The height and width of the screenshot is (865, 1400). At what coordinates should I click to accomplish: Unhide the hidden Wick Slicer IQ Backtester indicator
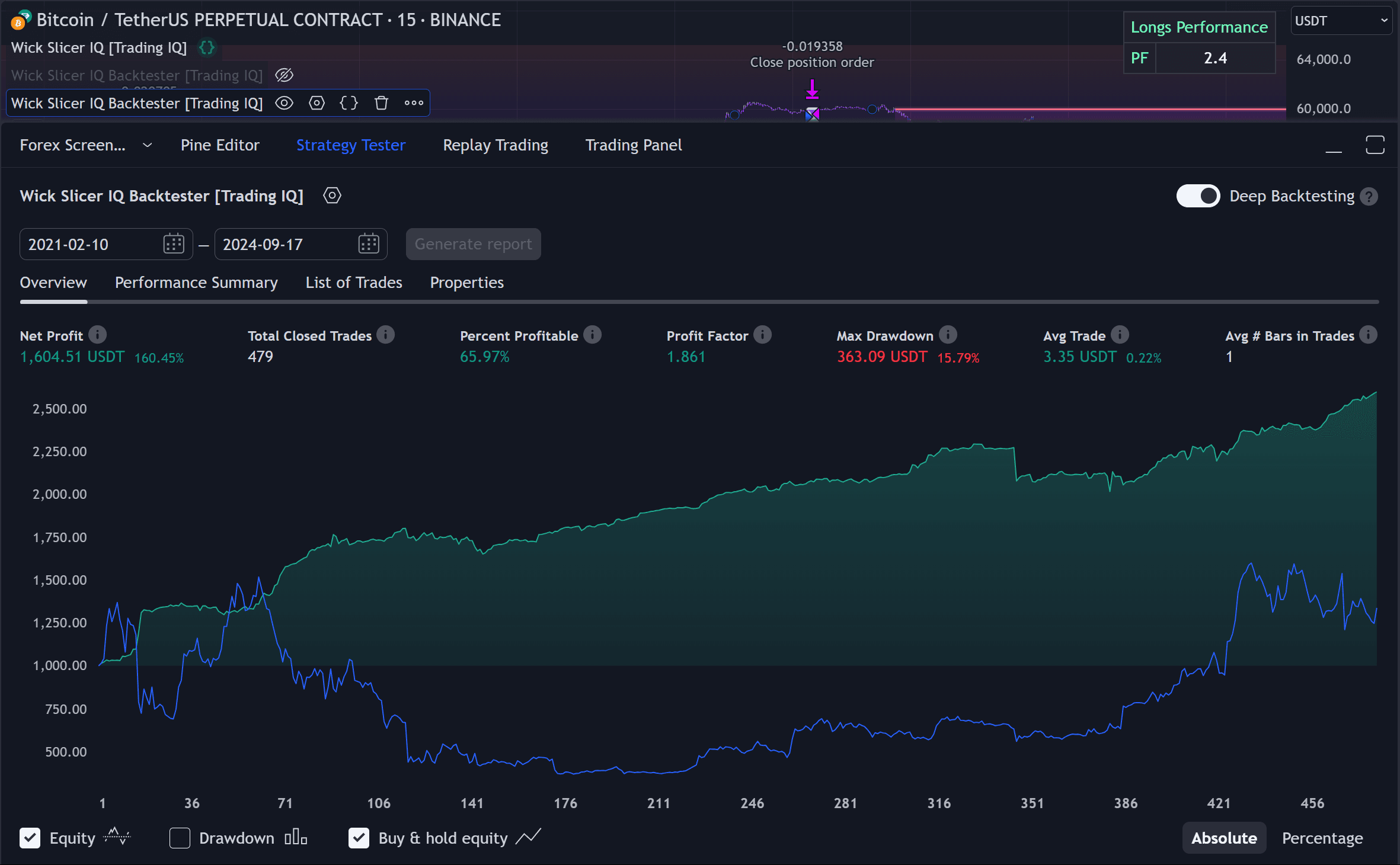click(x=285, y=75)
